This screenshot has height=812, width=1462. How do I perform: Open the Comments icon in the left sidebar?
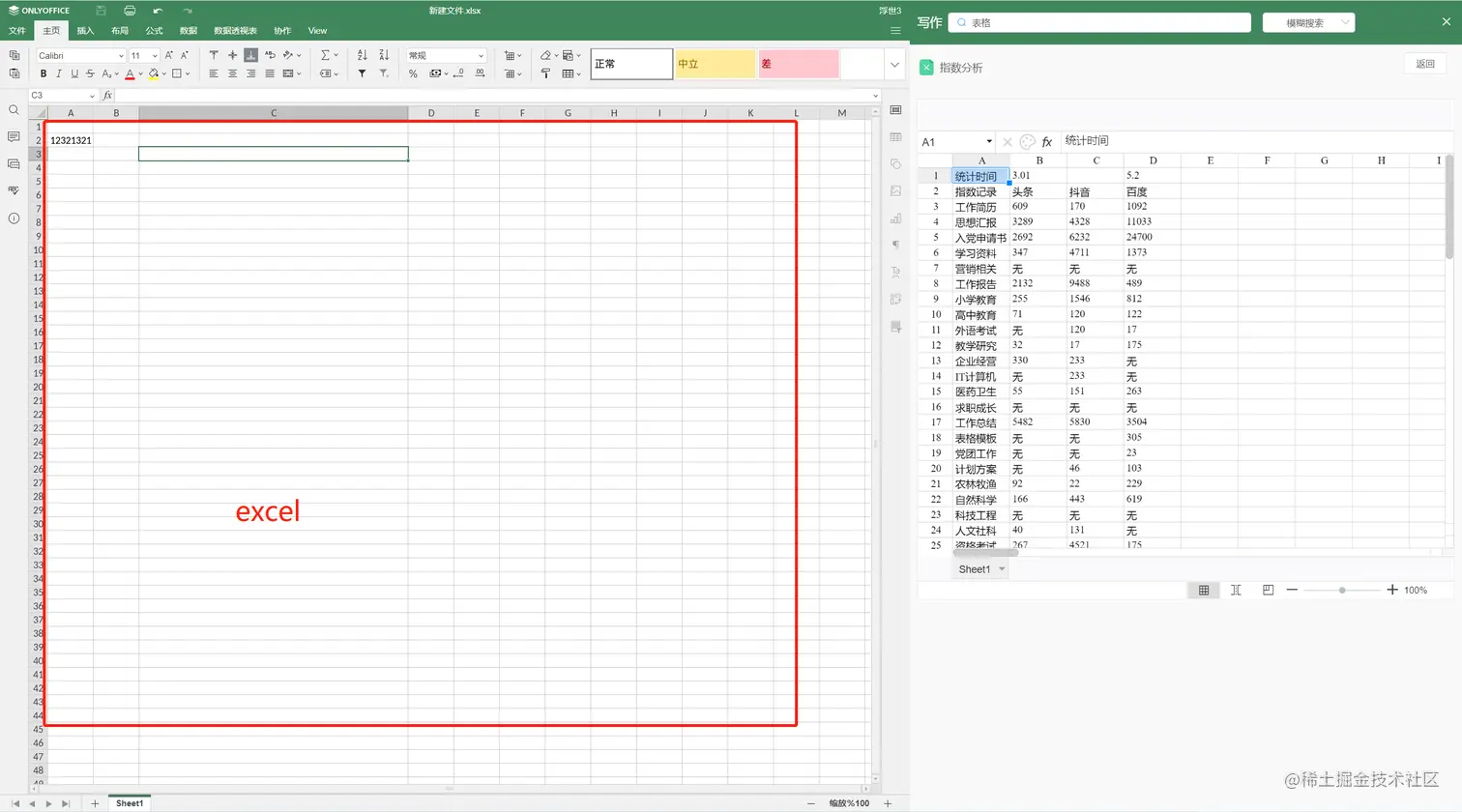click(x=14, y=137)
